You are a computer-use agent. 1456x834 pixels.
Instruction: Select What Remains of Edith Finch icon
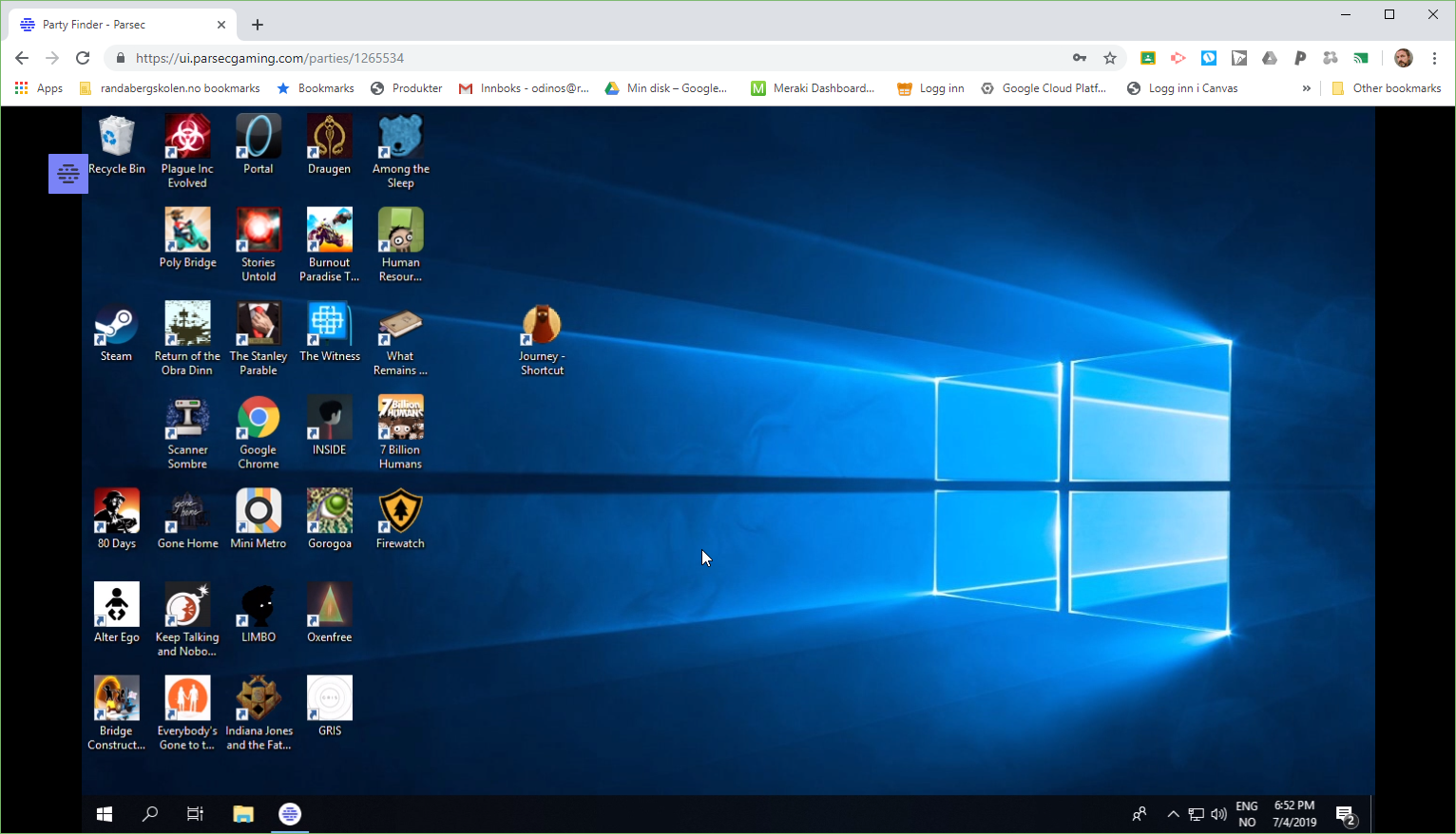(400, 338)
